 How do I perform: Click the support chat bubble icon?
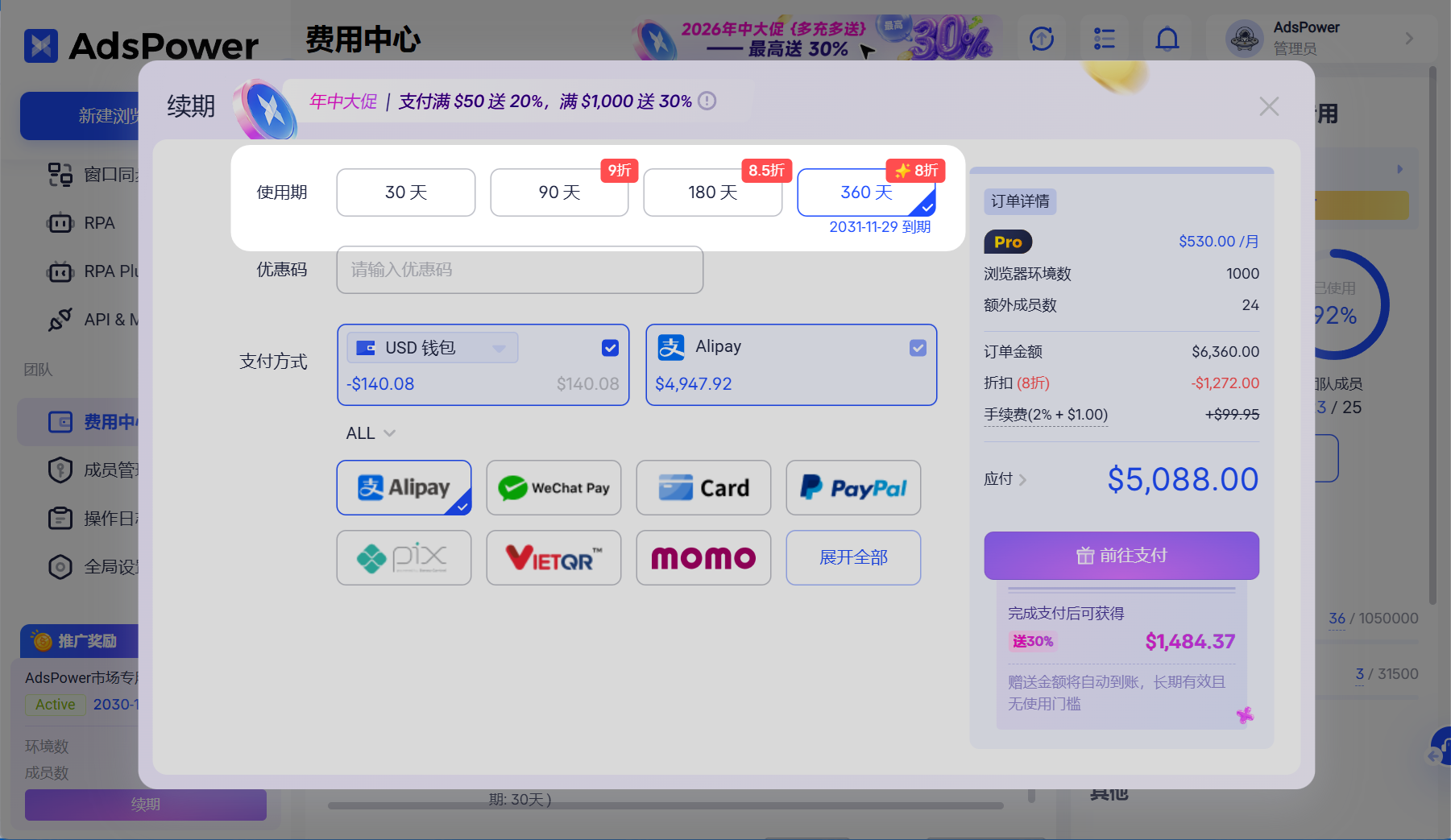click(1441, 747)
